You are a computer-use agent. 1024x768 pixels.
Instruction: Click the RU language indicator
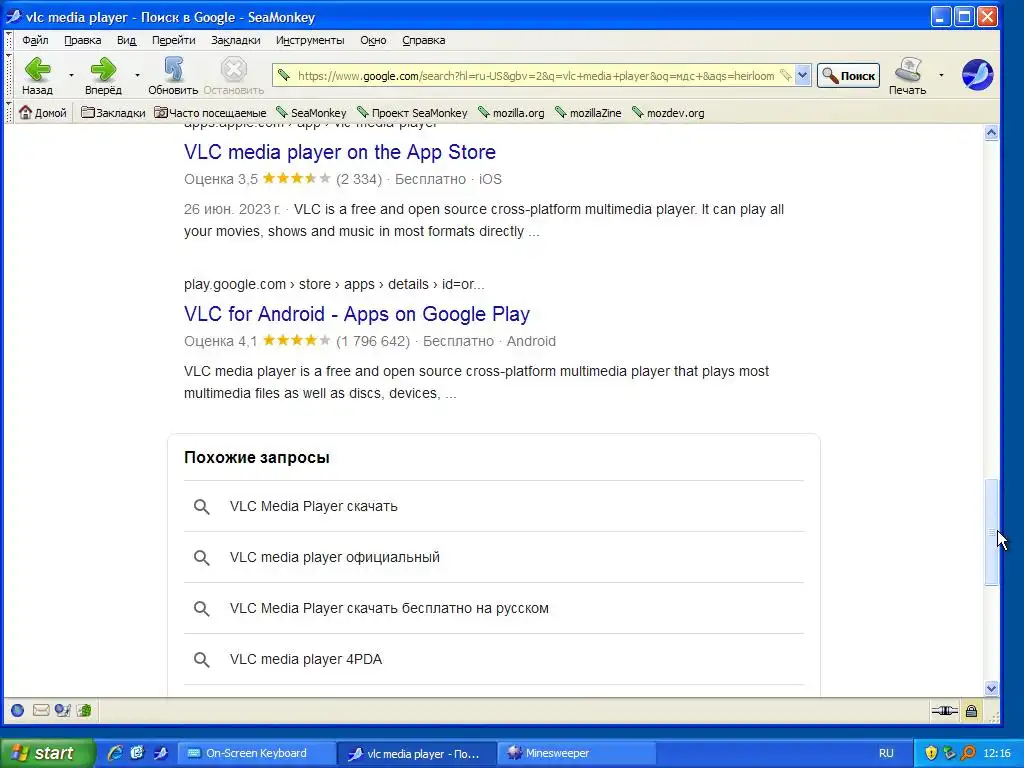point(886,753)
